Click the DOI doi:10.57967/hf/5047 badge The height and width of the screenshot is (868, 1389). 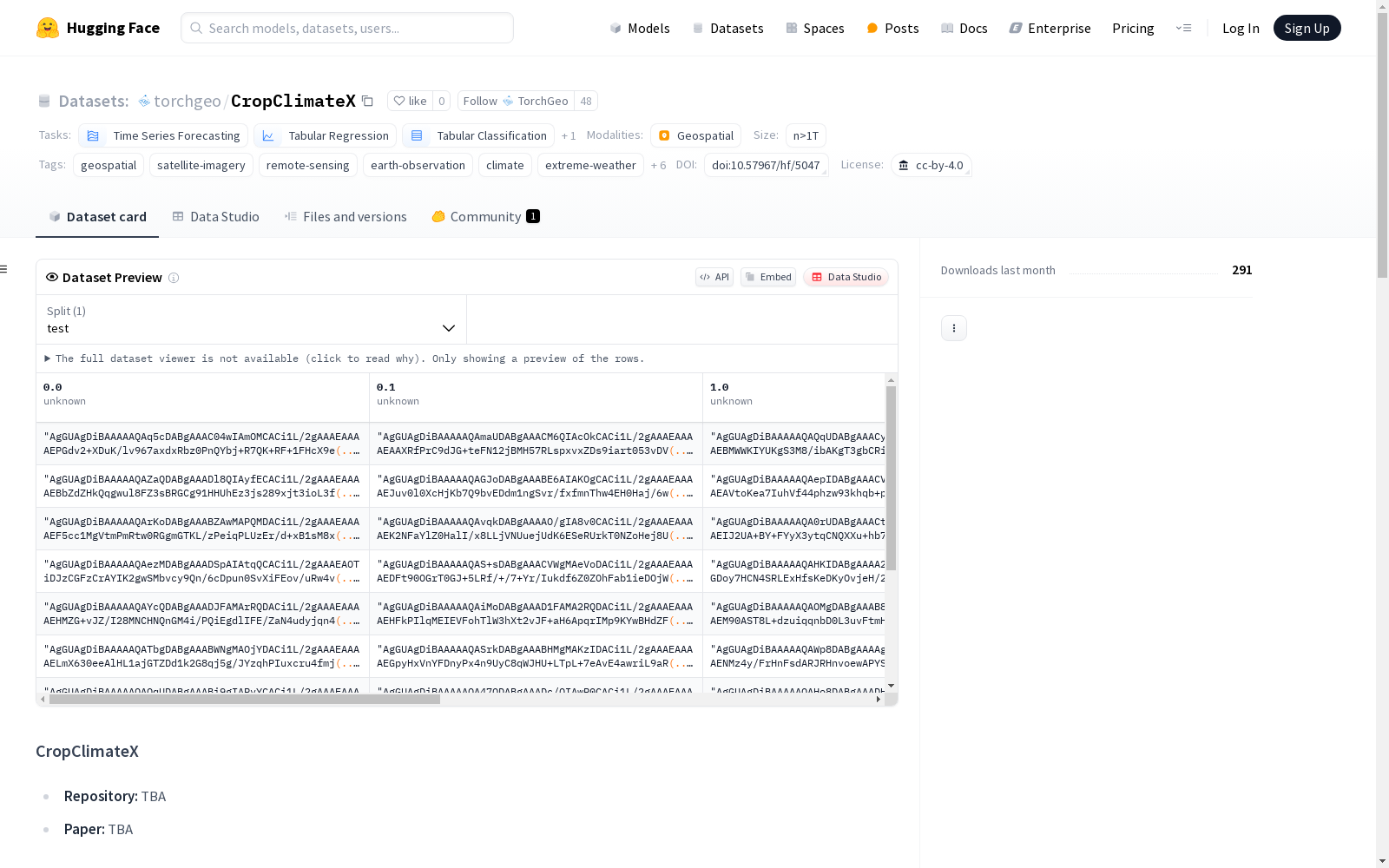click(x=766, y=165)
